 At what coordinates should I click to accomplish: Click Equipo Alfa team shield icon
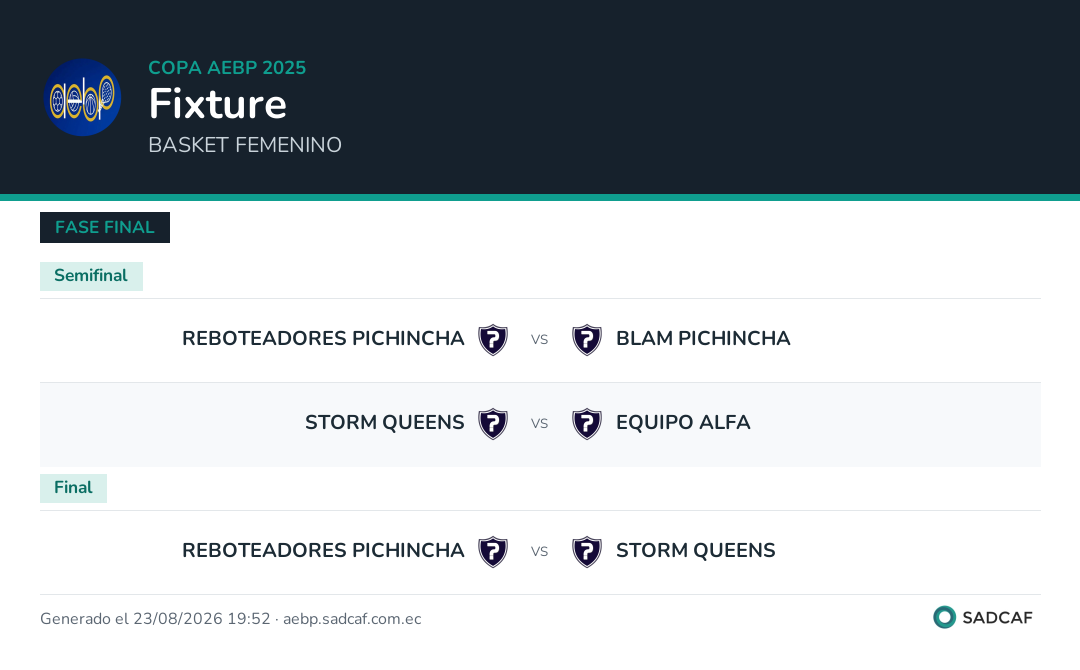coord(587,423)
